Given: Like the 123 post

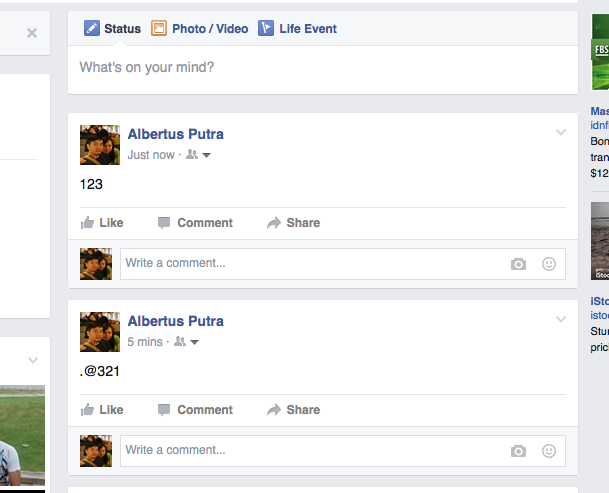Looking at the screenshot, I should pyautogui.click(x=102, y=223).
